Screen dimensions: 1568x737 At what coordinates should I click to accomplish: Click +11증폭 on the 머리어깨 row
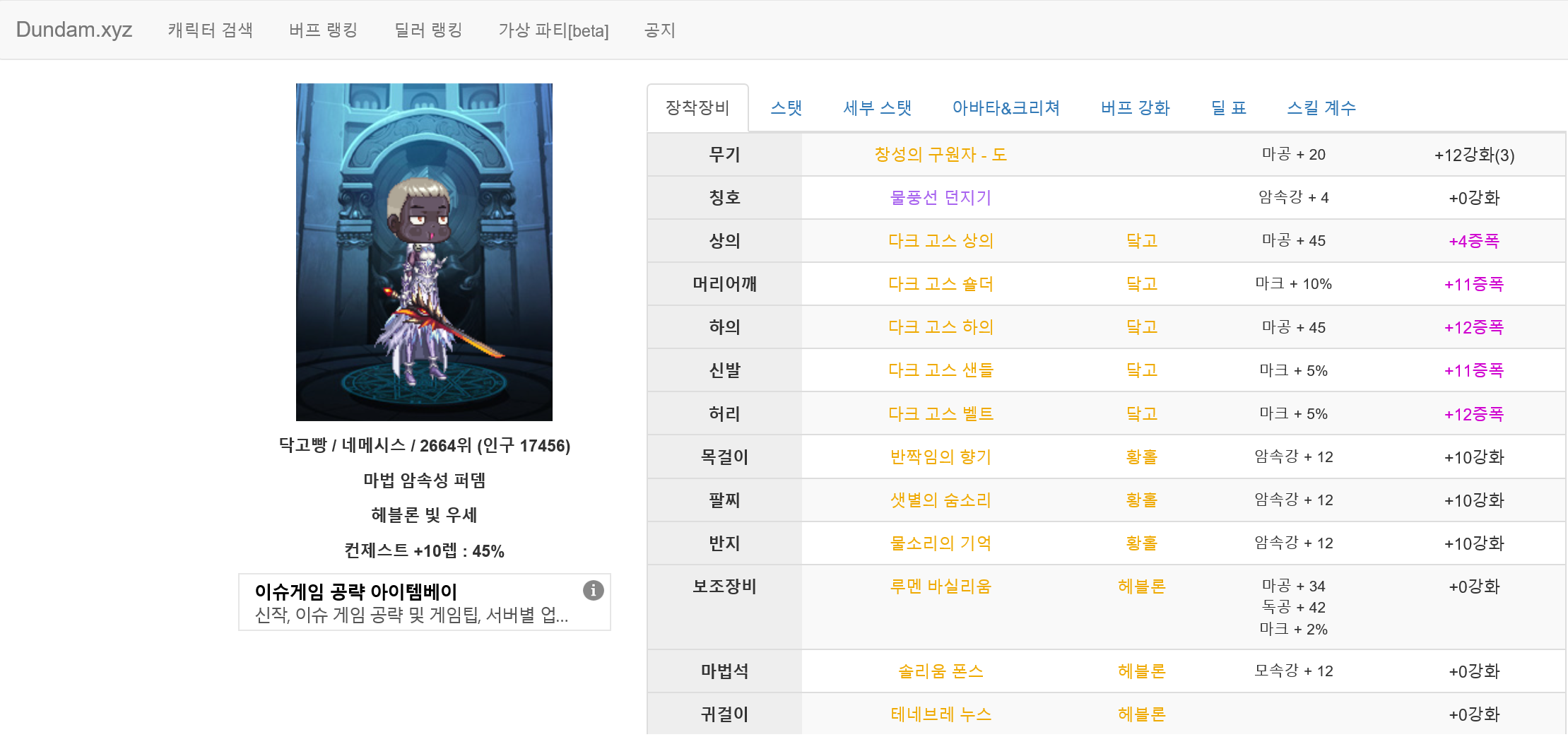coord(1474,284)
